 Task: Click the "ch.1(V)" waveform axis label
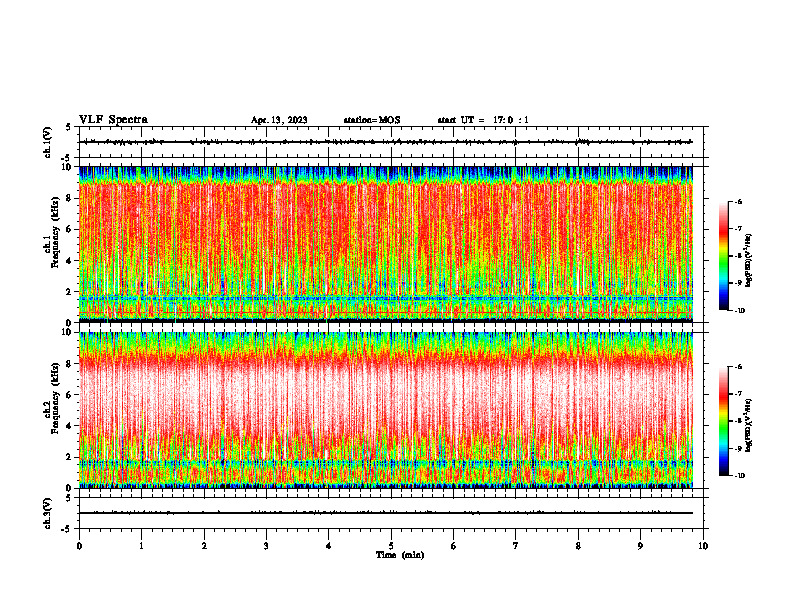tap(48, 142)
